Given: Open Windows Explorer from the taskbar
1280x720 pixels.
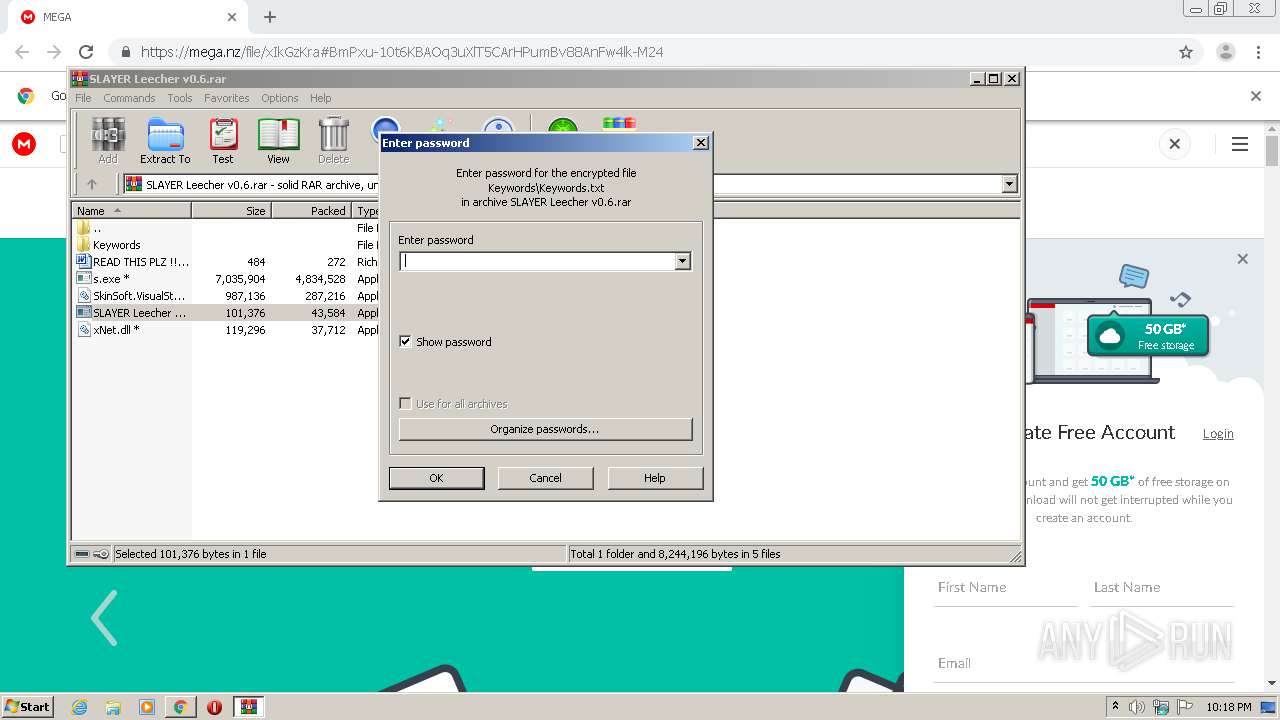Looking at the screenshot, I should (113, 707).
